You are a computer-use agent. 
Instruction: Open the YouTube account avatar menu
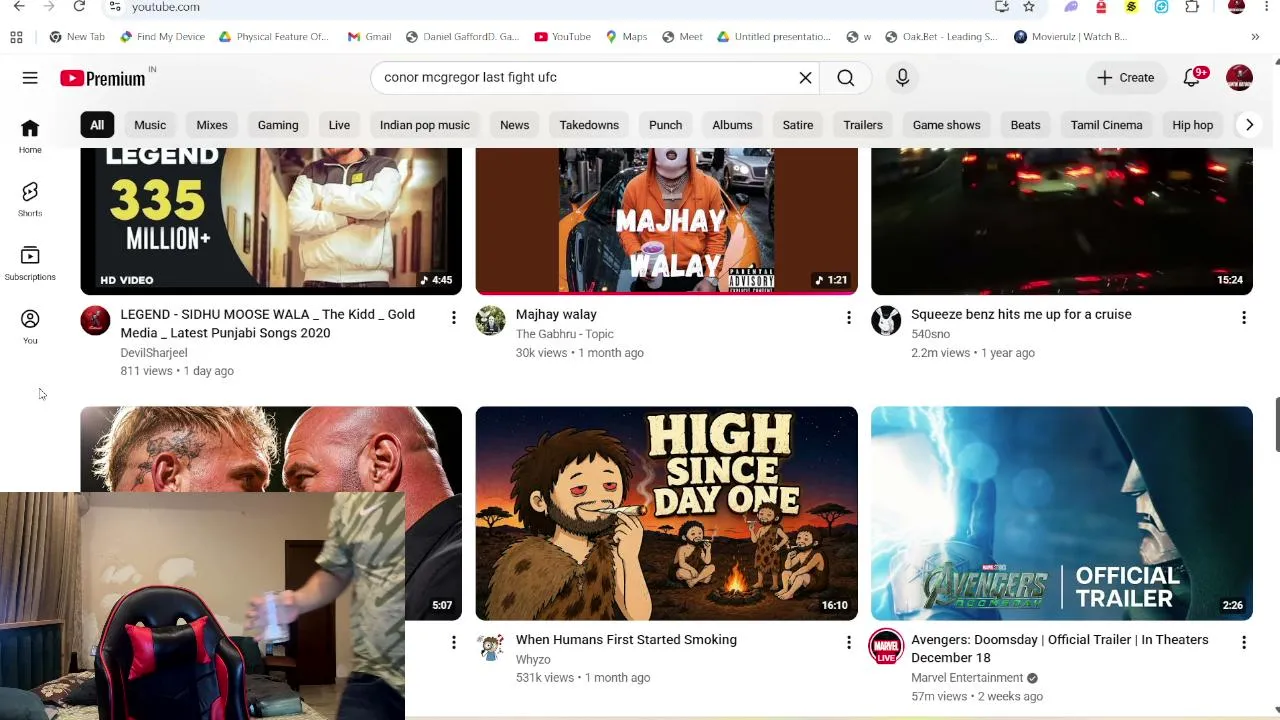coord(1239,77)
